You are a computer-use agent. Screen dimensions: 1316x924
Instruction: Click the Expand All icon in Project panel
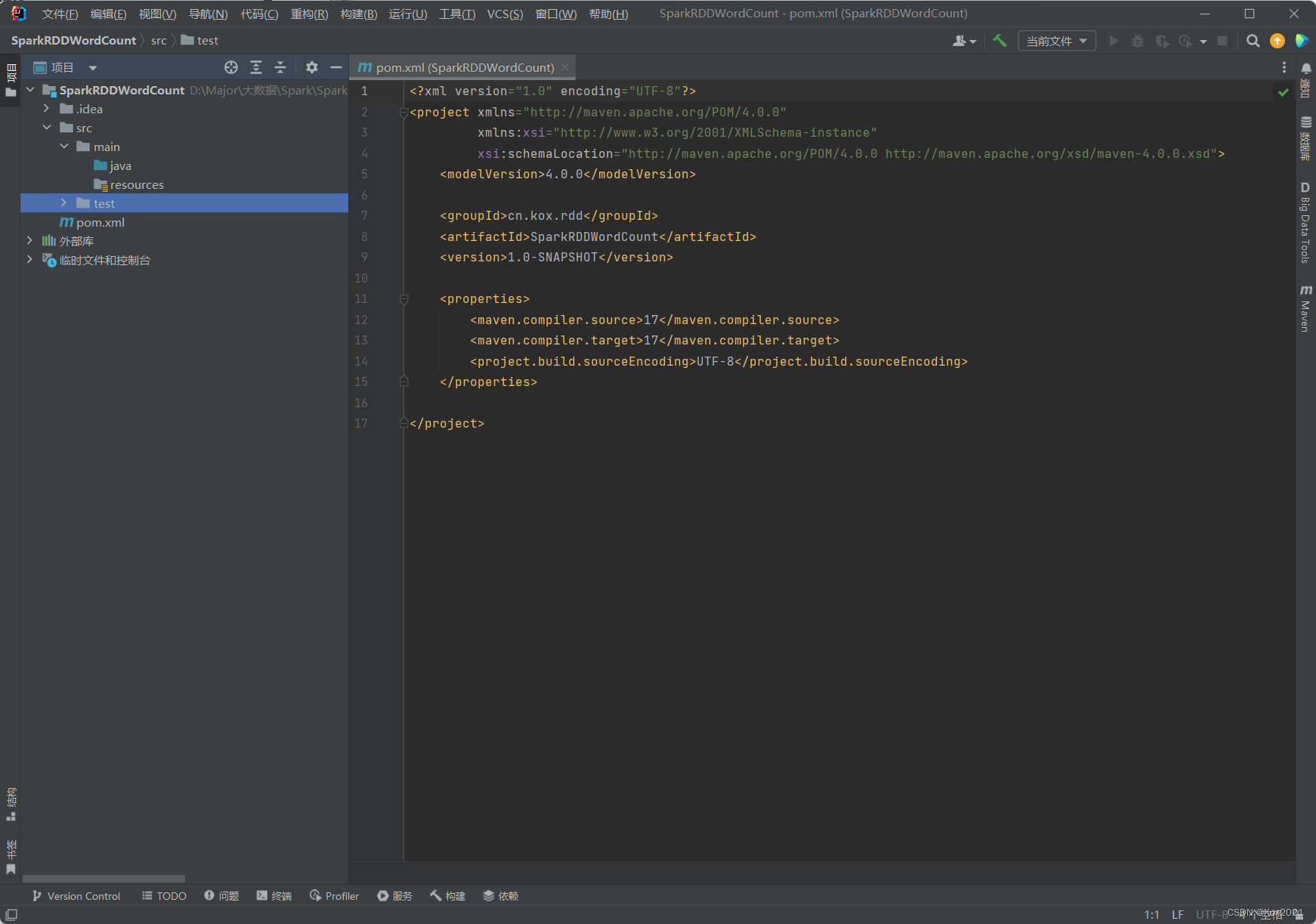click(256, 67)
